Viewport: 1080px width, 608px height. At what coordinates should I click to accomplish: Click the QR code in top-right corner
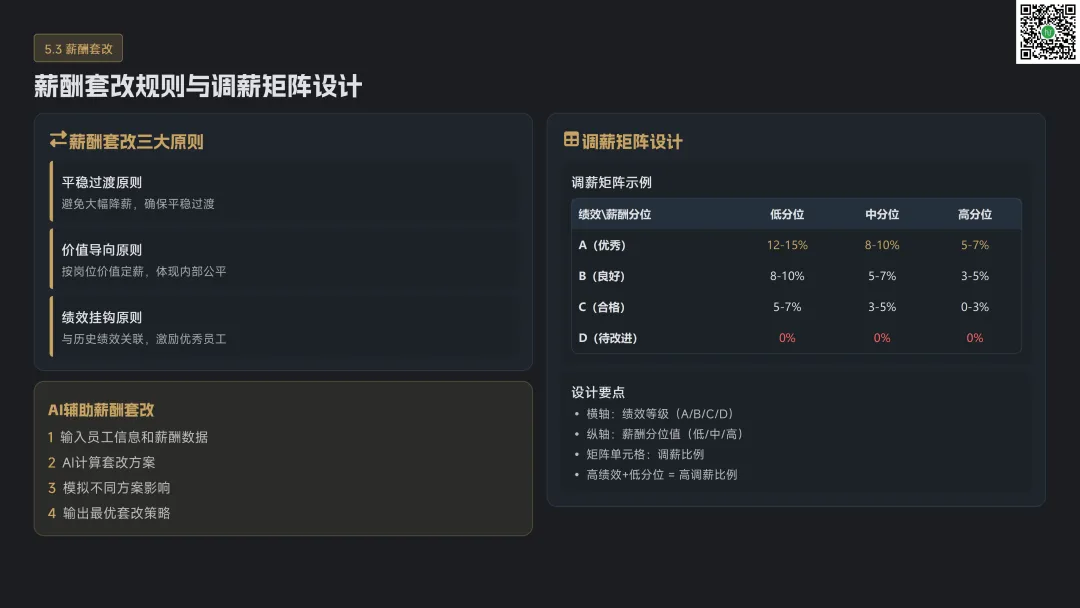[x=1047, y=32]
